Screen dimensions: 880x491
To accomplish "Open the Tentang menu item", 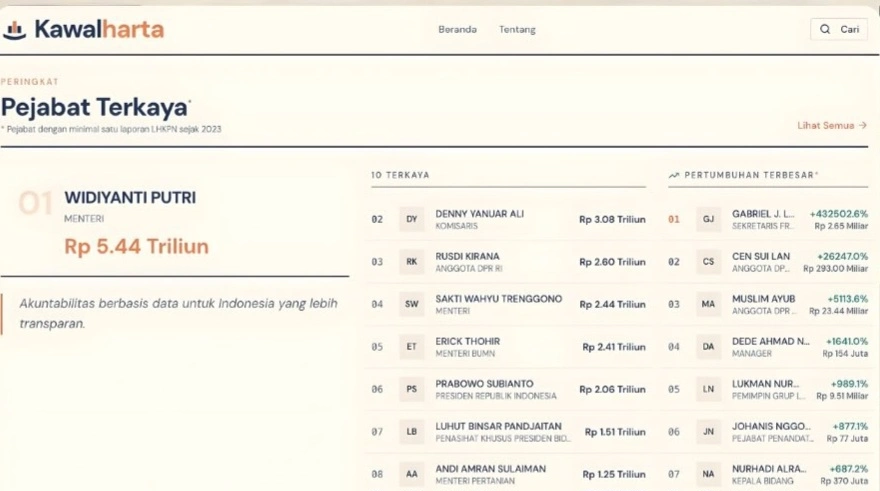I will point(517,29).
